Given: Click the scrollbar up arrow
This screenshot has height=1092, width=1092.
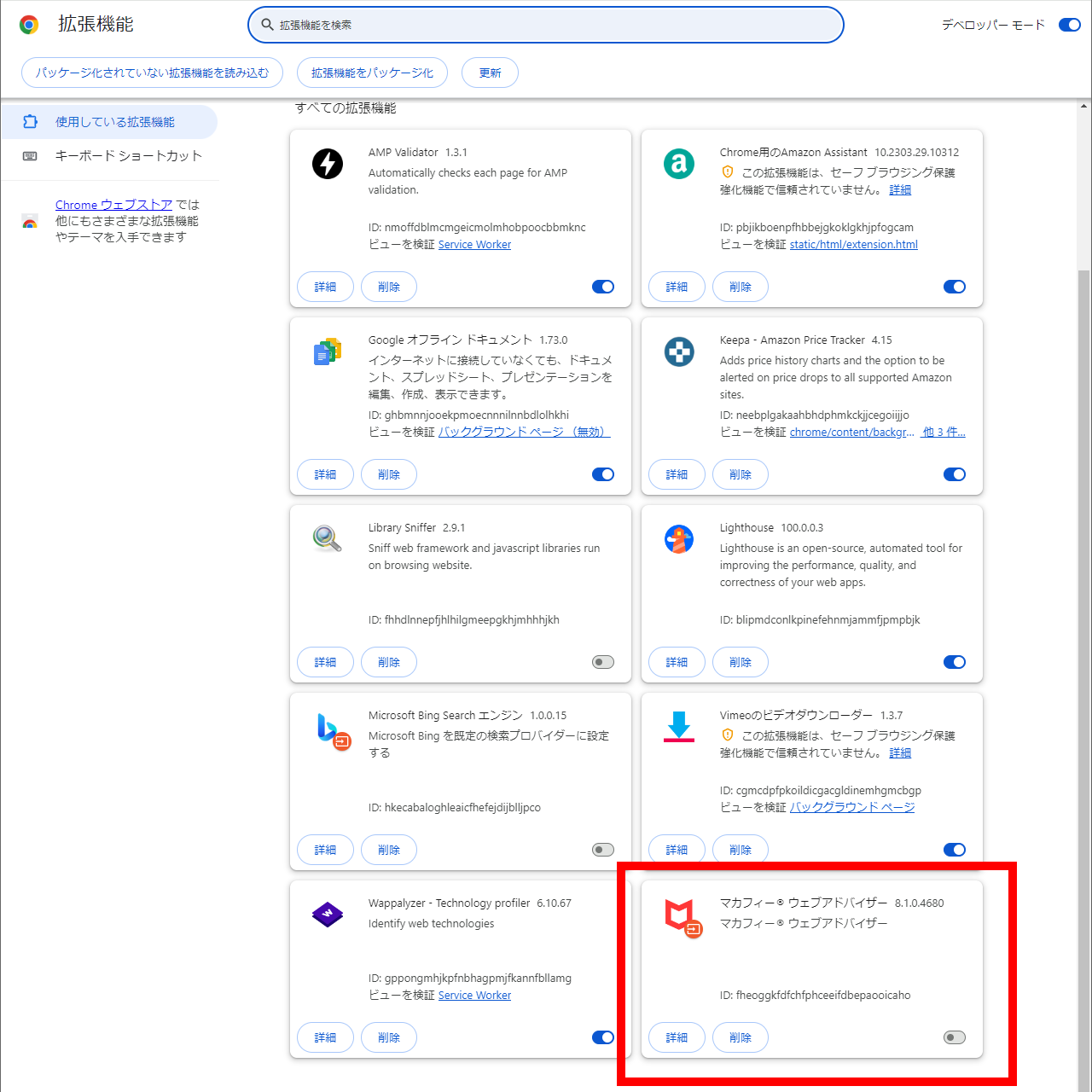Looking at the screenshot, I should point(1084,107).
